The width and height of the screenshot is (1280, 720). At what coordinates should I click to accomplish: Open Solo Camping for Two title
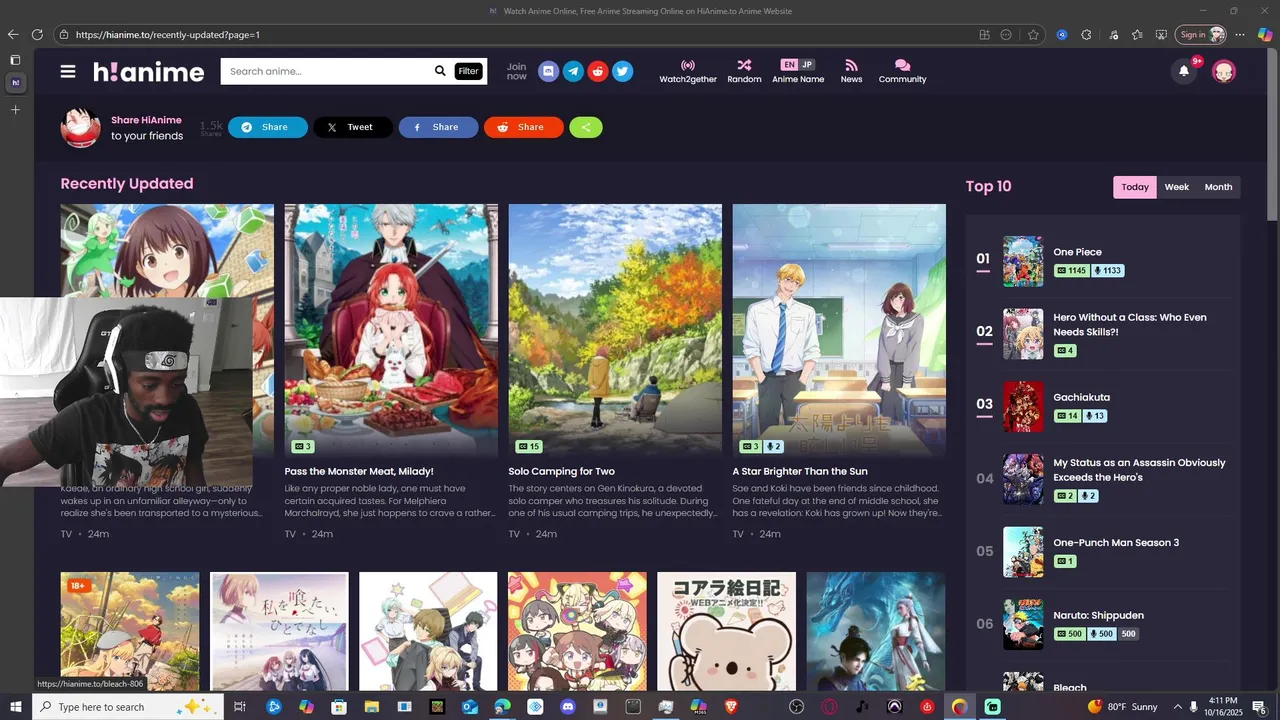562,471
